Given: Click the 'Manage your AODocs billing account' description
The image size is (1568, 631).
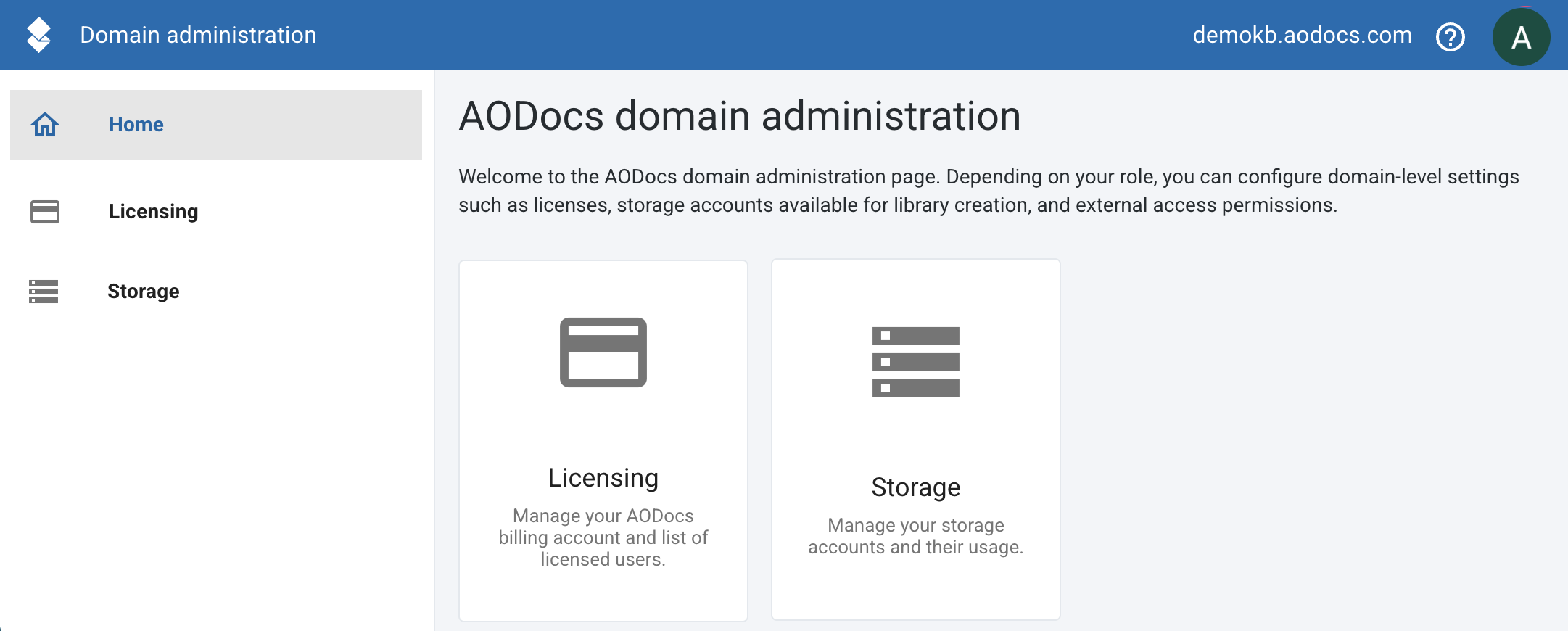Looking at the screenshot, I should point(603,537).
